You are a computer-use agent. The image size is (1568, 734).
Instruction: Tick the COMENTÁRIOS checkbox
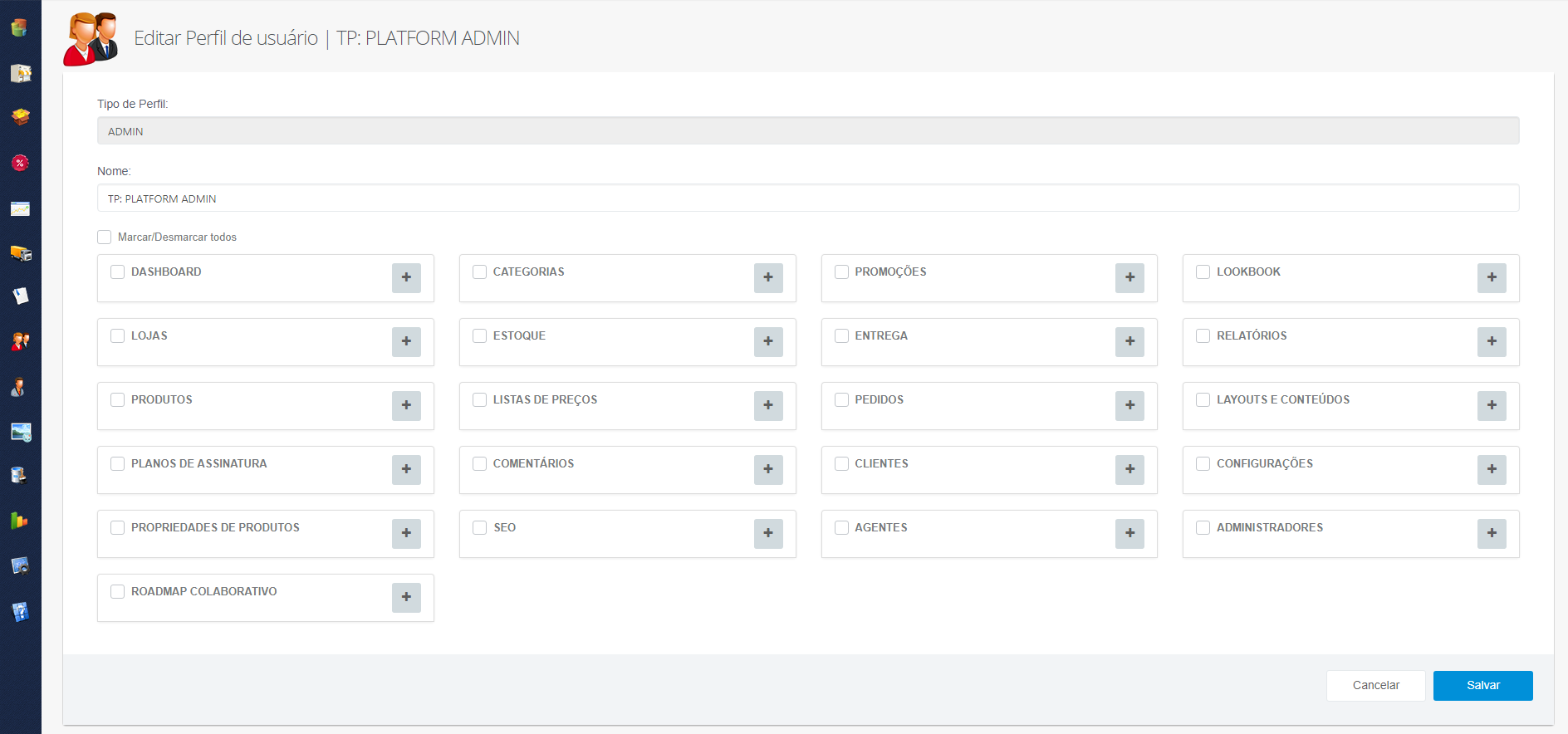pyautogui.click(x=480, y=464)
